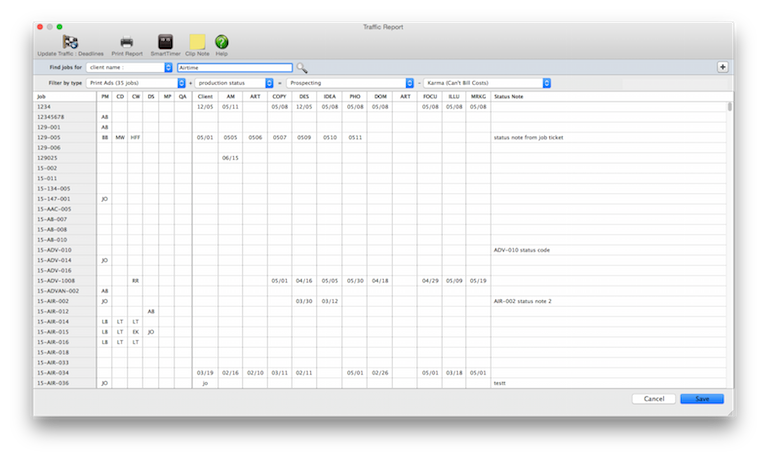Select job row 15-AIR-034
This screenshot has width=767, height=461.
[x=64, y=372]
